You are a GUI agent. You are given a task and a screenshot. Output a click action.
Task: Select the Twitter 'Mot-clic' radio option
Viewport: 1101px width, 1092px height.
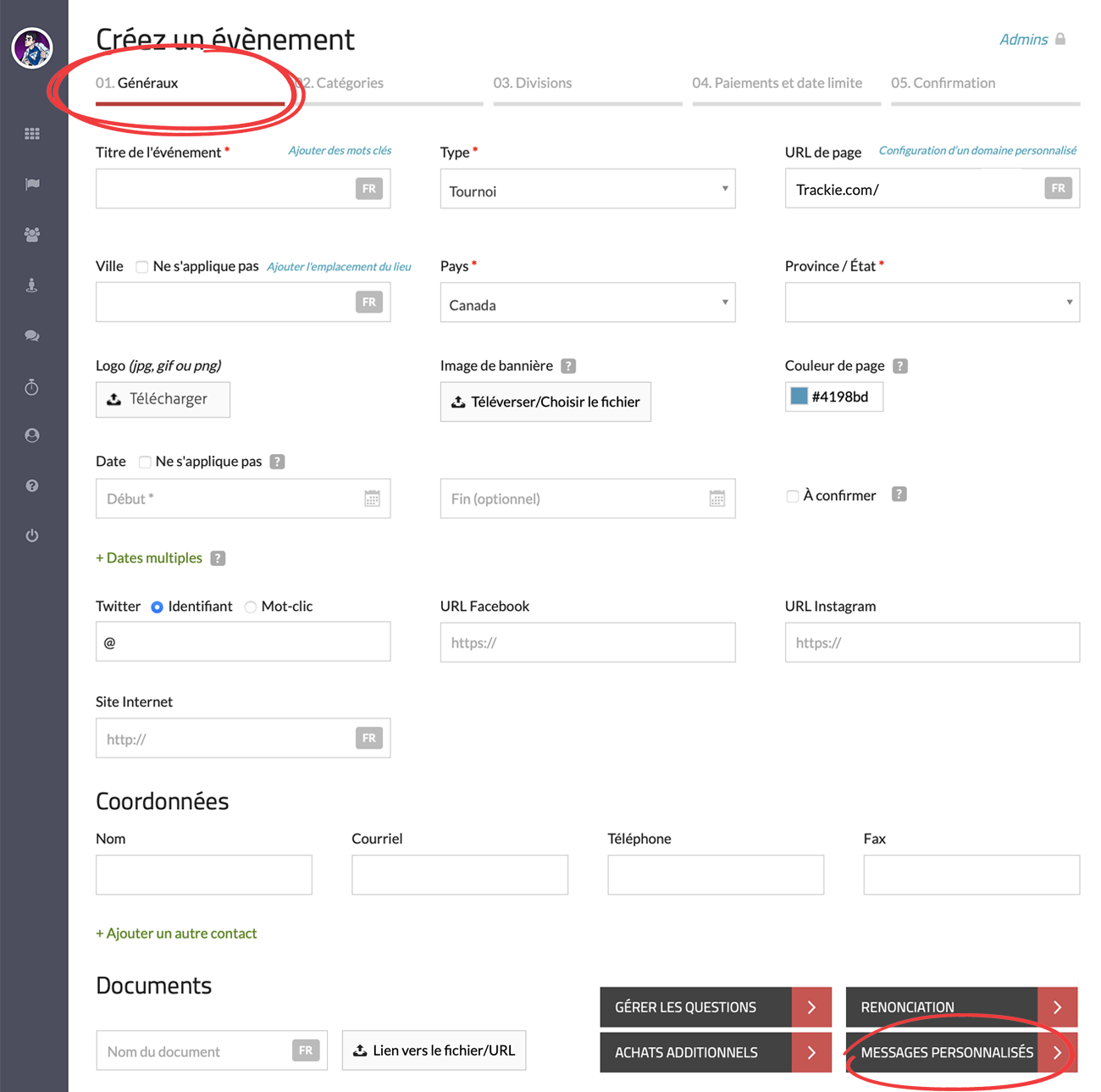[251, 607]
